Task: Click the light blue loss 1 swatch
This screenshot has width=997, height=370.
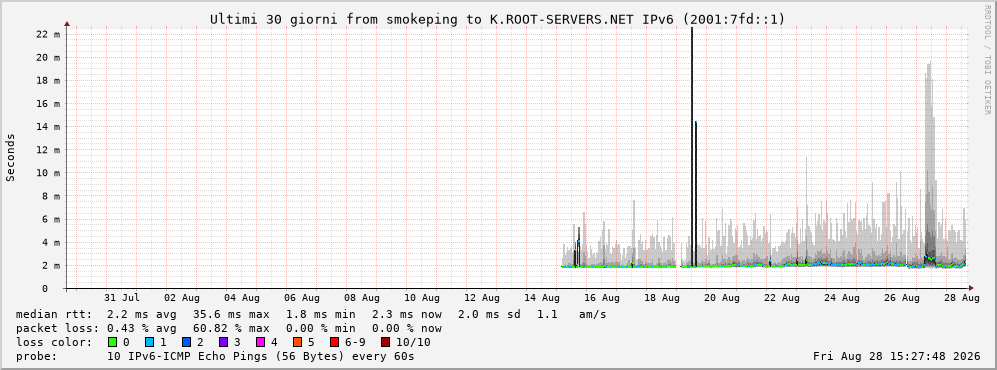Action: pyautogui.click(x=149, y=342)
